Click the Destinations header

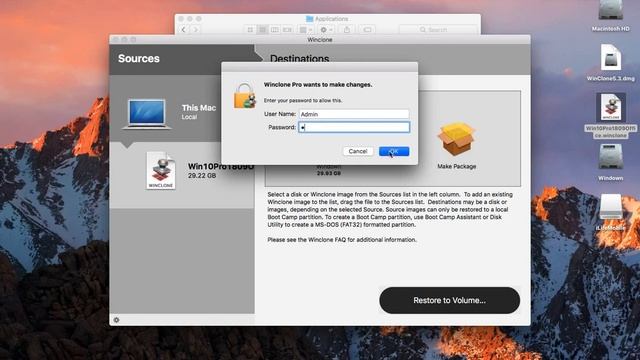pyautogui.click(x=300, y=59)
